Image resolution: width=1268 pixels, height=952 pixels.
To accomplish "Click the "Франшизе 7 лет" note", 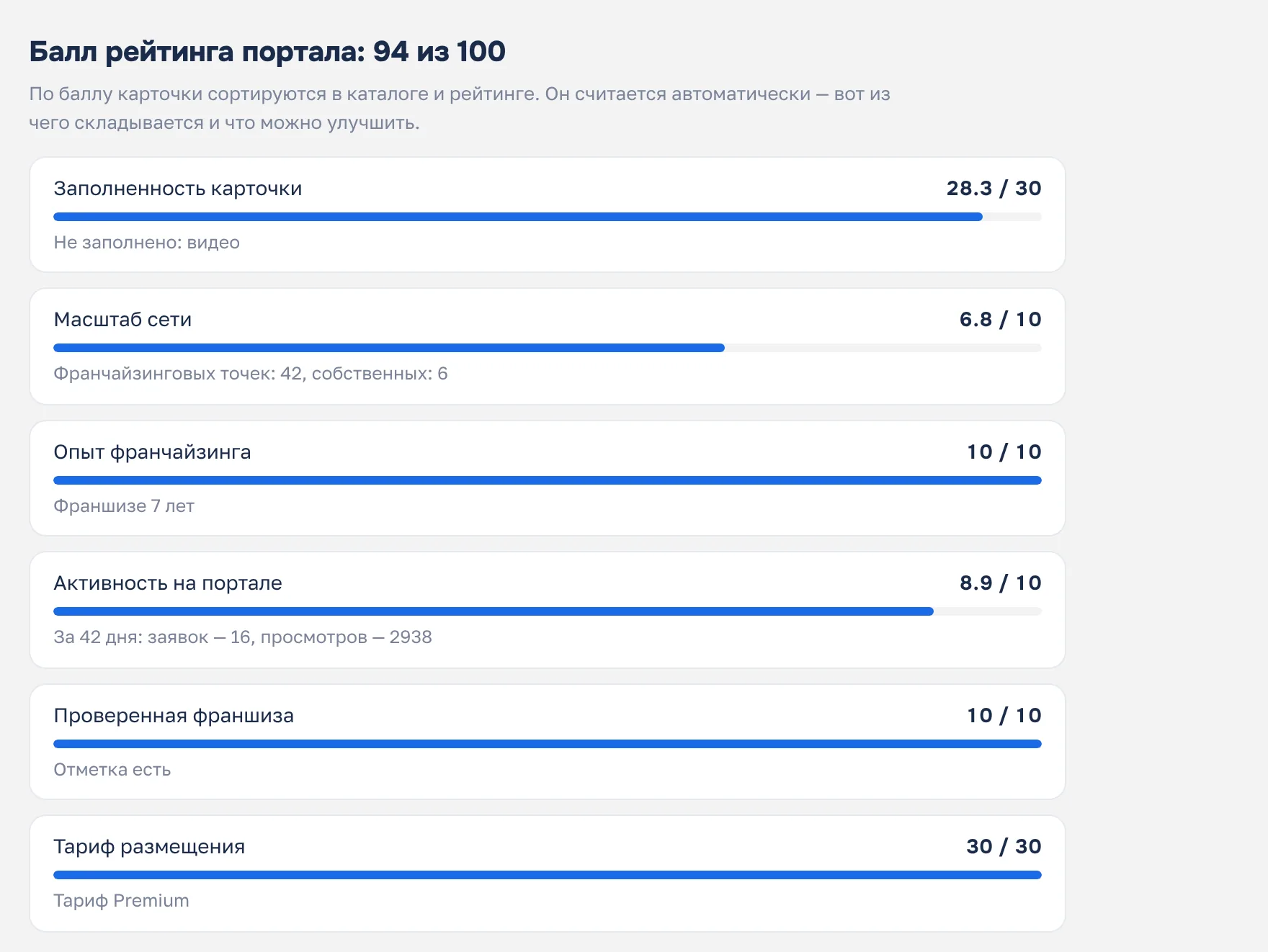I will click(x=124, y=506).
